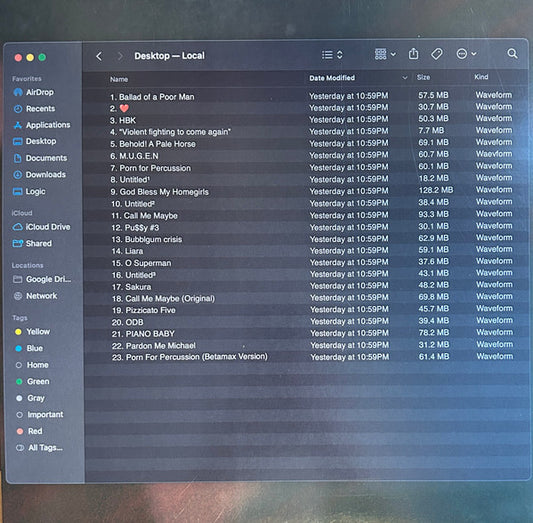Filter by the Red tag

[x=29, y=431]
